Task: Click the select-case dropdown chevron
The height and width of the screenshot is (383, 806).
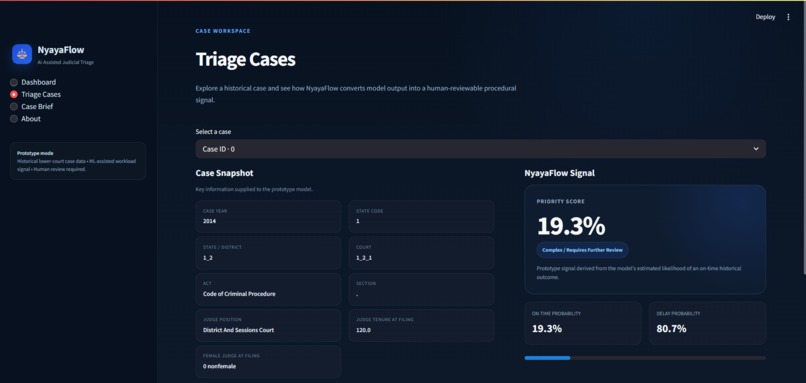Action: (756, 149)
